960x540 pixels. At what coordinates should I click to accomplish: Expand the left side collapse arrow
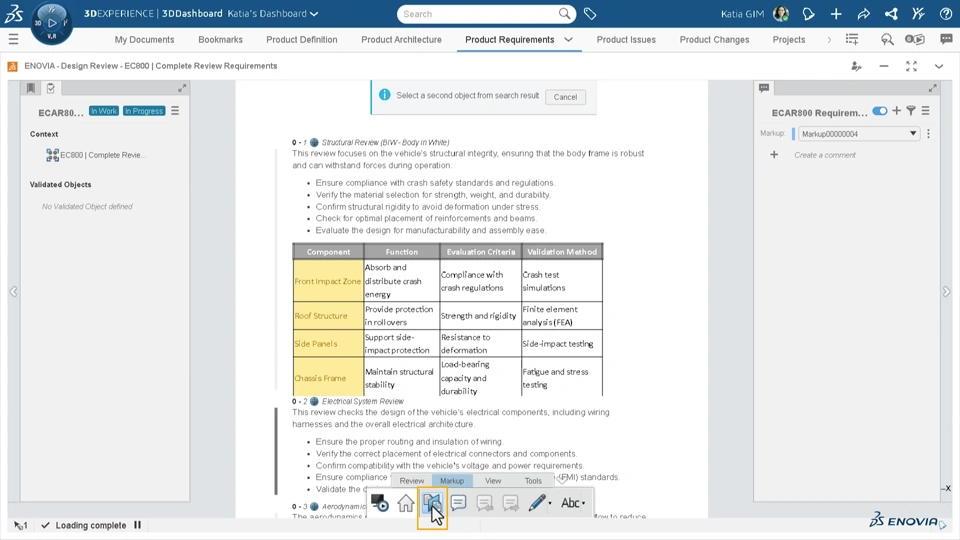[13, 291]
